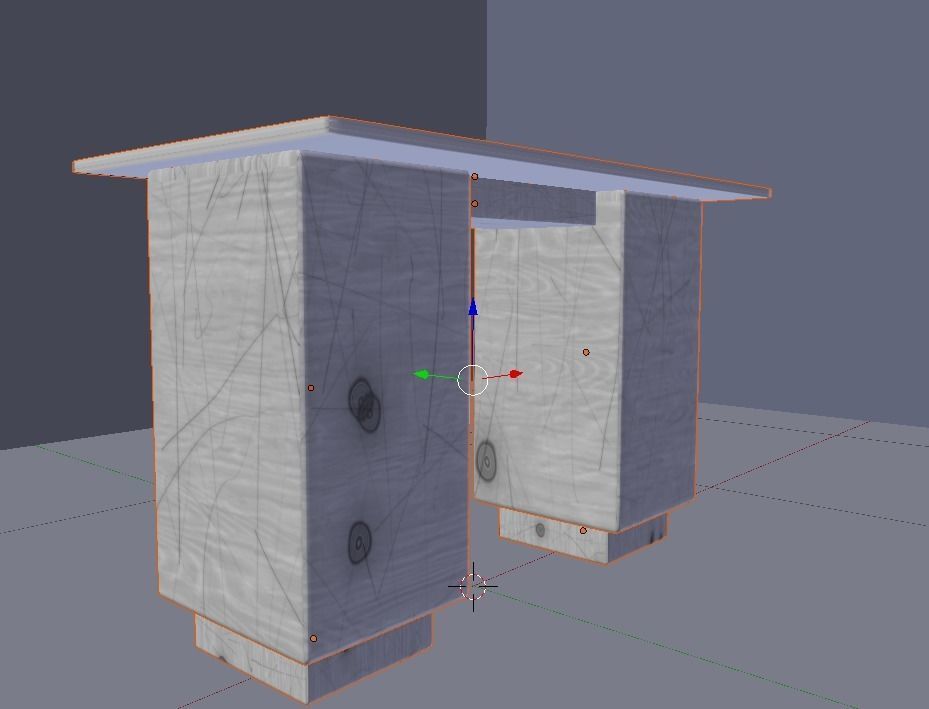Grab the green Y-axis manipulator arrow
The image size is (929, 709).
(421, 374)
